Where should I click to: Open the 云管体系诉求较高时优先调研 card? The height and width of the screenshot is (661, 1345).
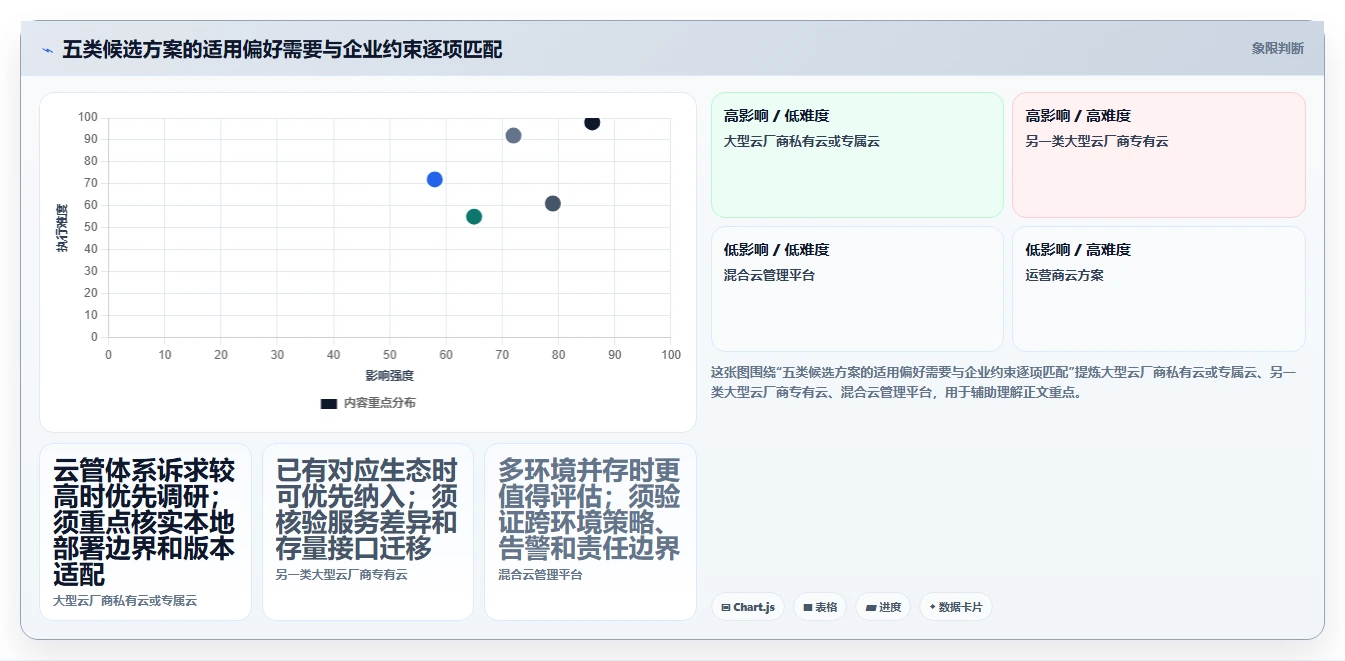[145, 532]
